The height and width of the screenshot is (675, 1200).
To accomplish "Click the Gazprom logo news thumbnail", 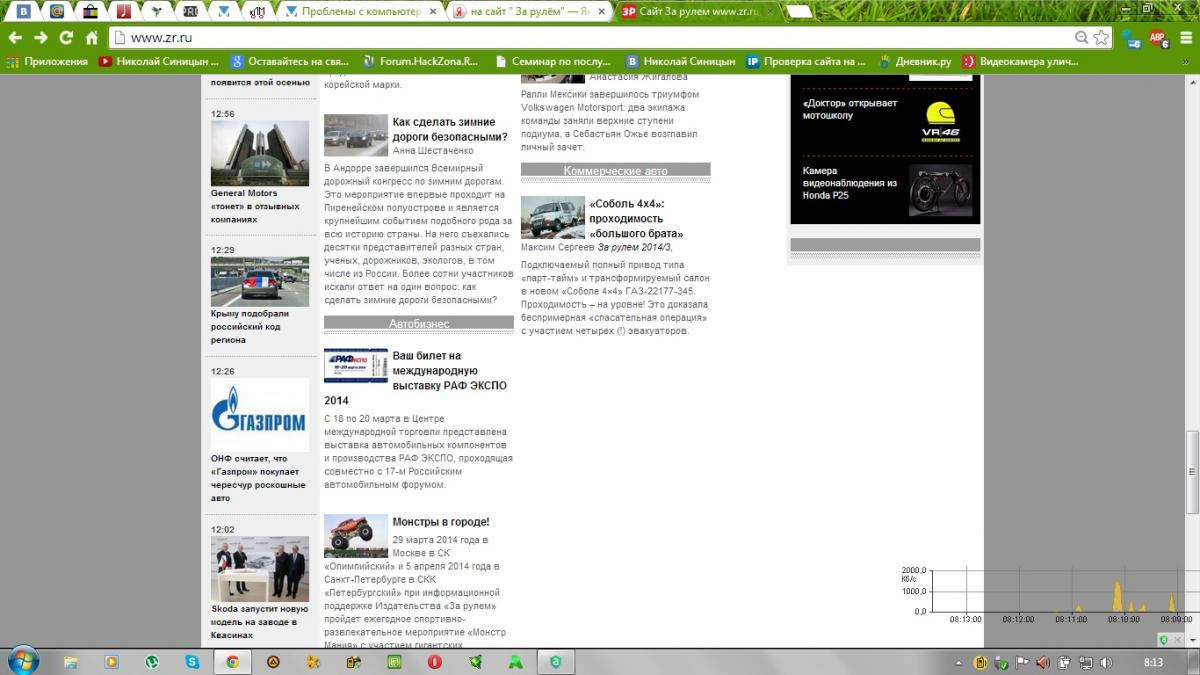I will (x=259, y=416).
